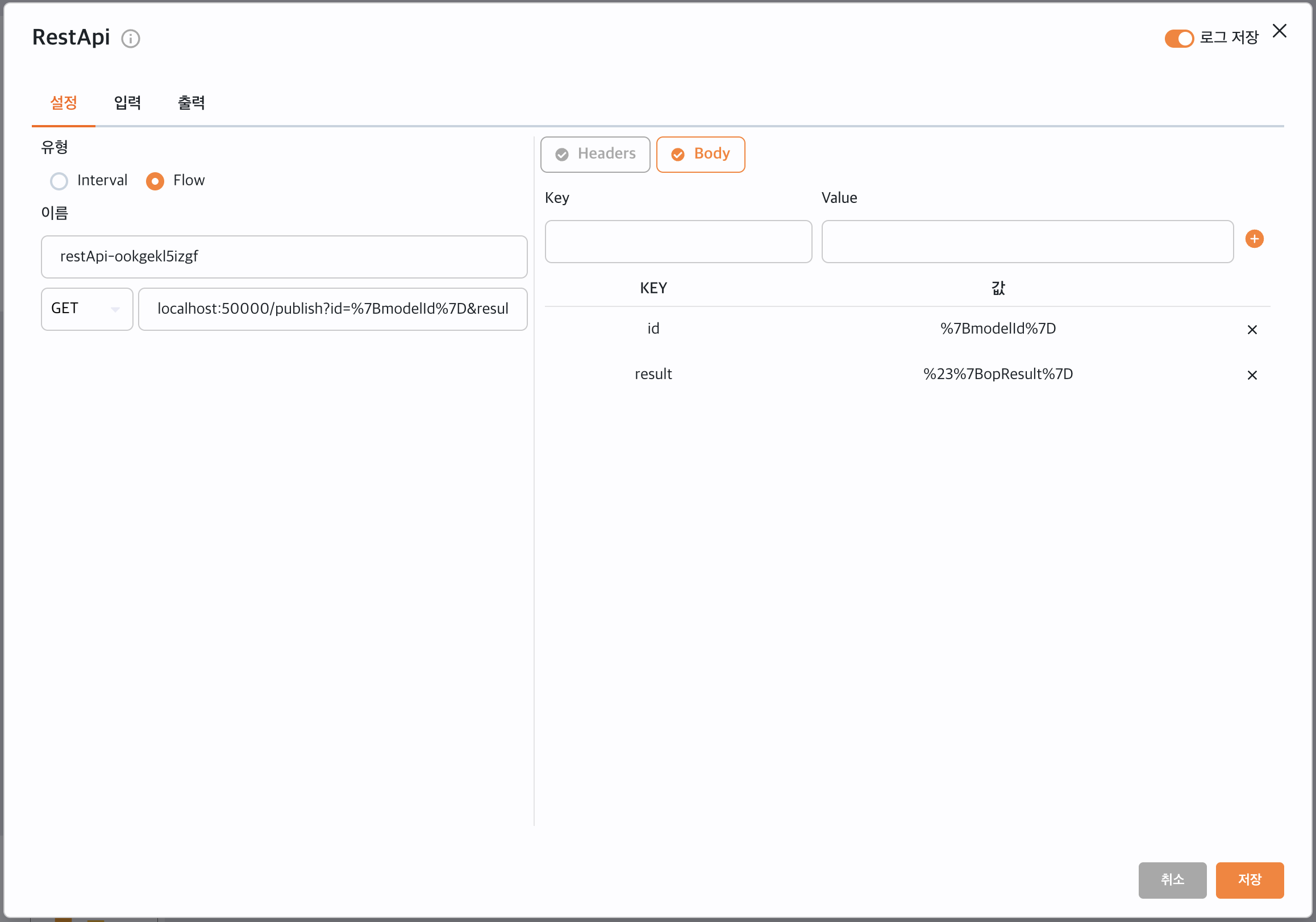
Task: Click the orange plus add-row icon
Action: 1254,239
